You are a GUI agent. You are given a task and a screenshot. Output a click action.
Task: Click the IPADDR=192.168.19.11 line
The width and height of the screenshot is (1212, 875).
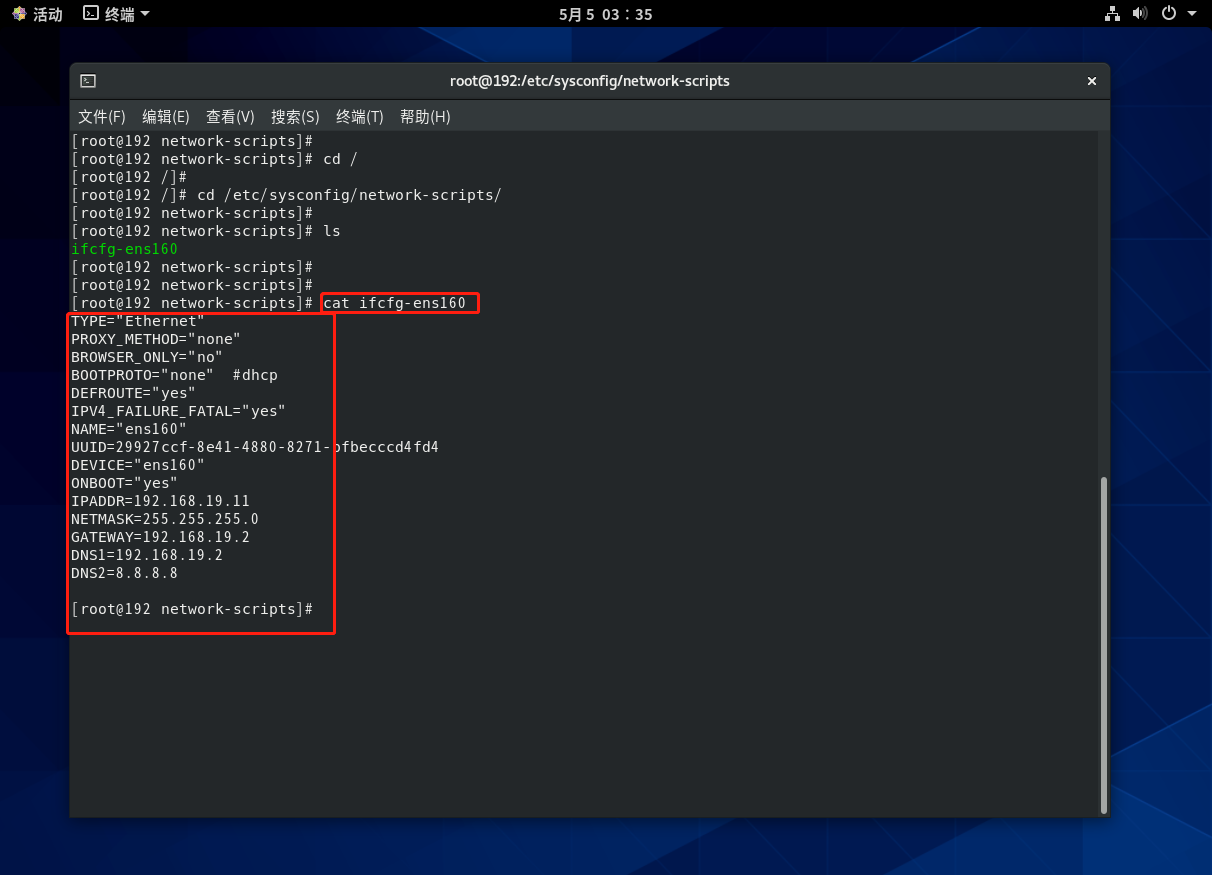[x=160, y=501]
